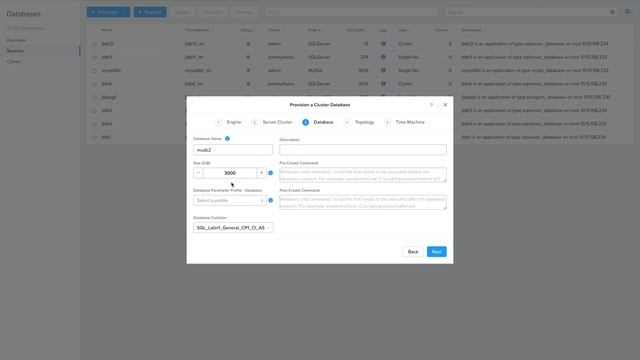Open Clones in the Databases sidebar
This screenshot has width=640, height=360.
click(13, 61)
